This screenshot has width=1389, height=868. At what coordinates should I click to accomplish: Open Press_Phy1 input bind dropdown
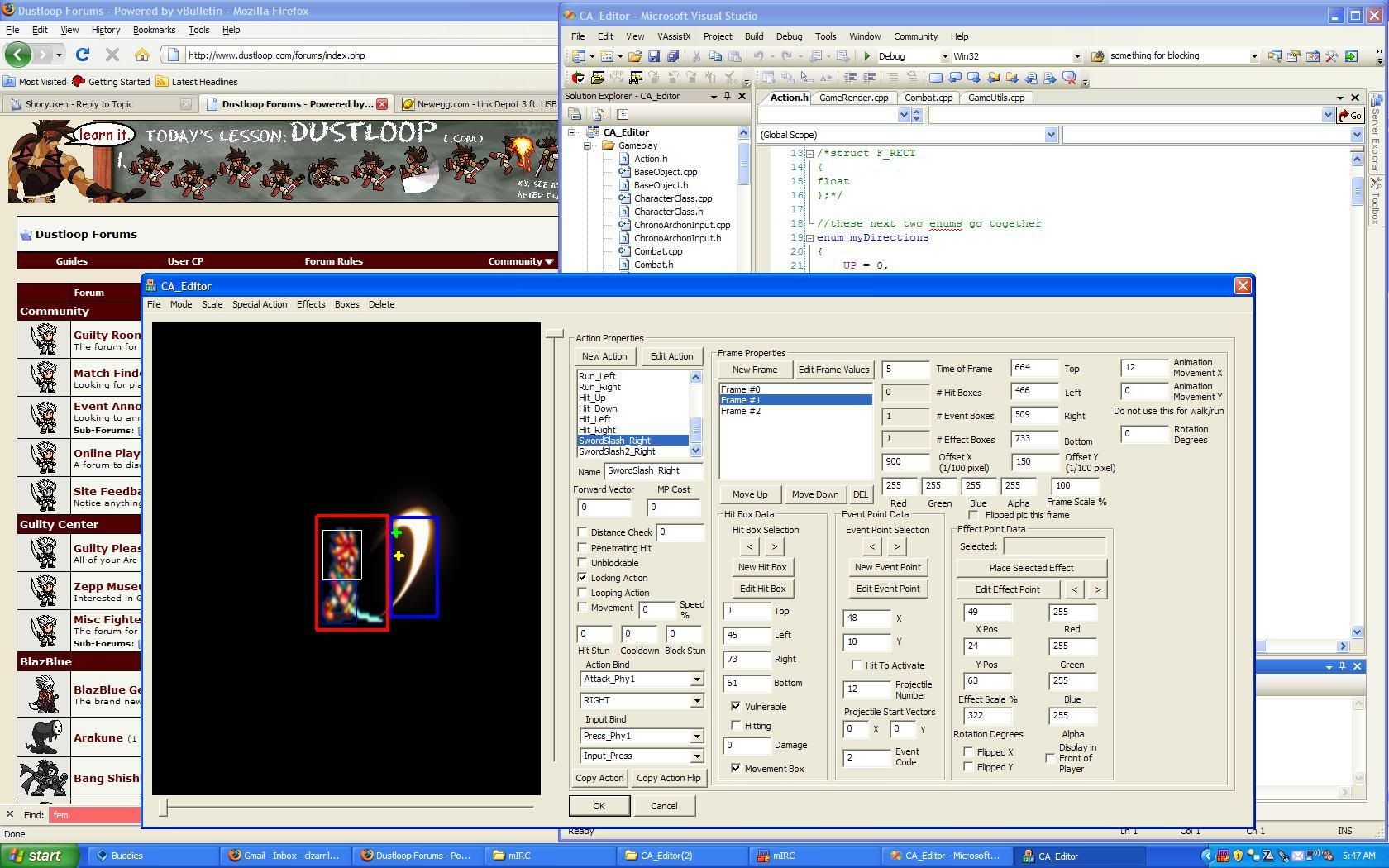coord(696,737)
